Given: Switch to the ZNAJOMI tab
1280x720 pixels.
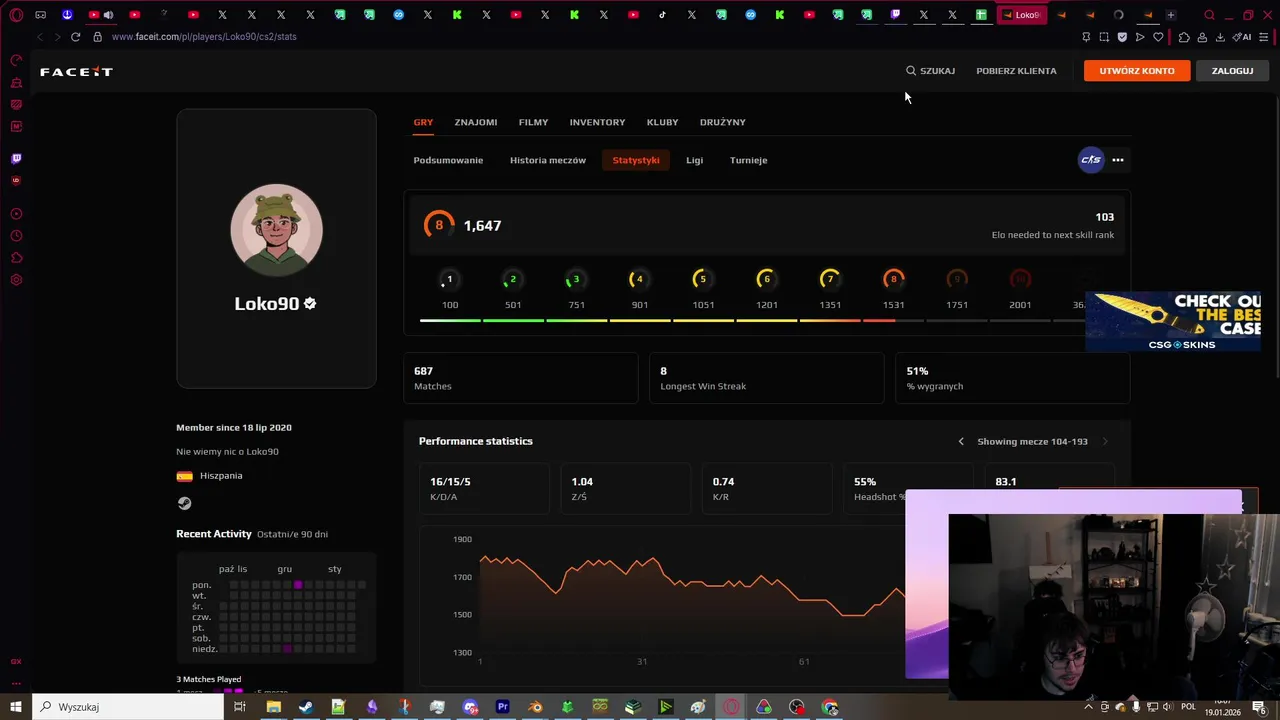Looking at the screenshot, I should tap(476, 122).
